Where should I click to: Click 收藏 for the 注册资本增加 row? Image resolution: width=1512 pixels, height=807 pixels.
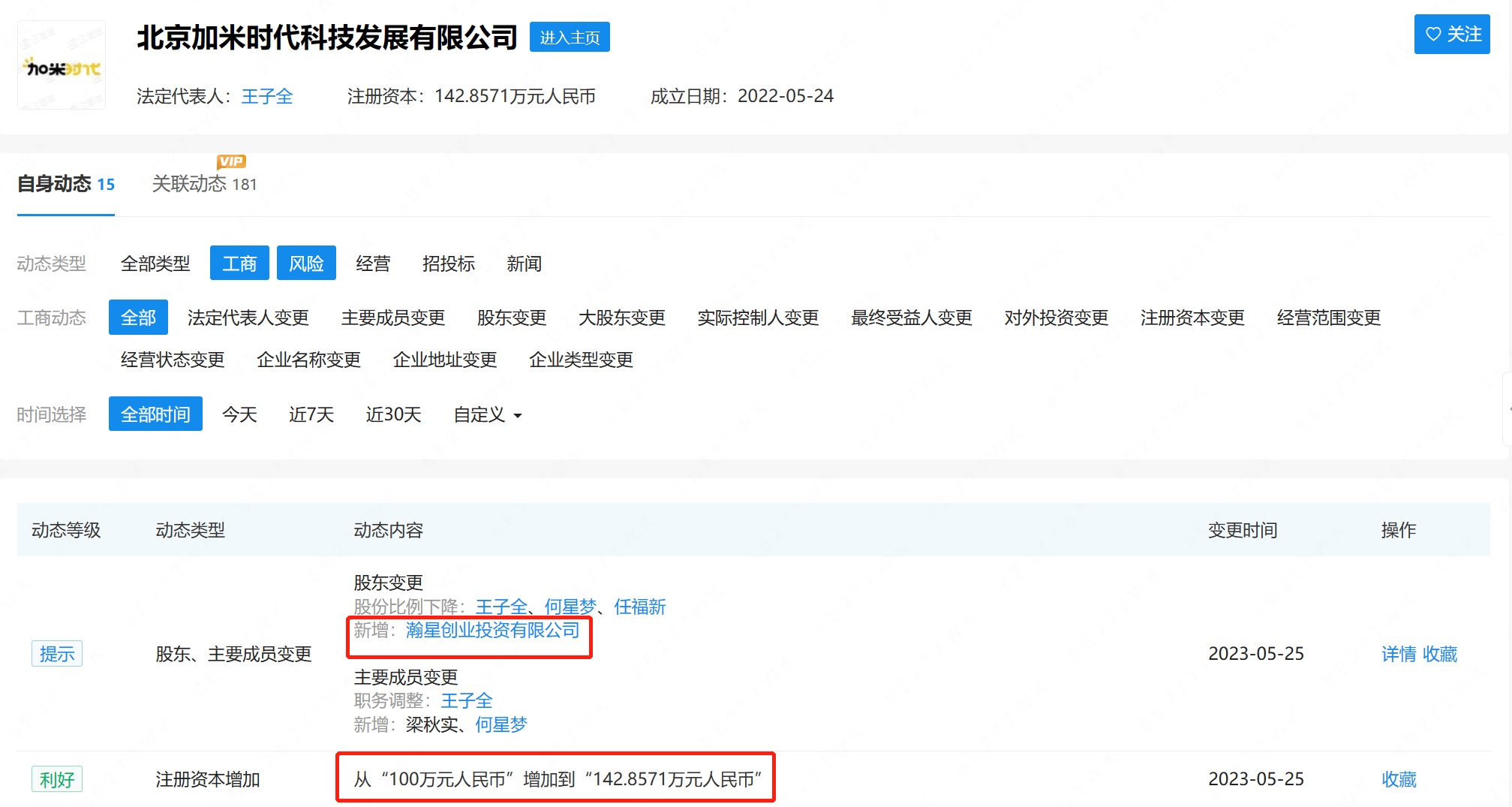click(x=1399, y=779)
